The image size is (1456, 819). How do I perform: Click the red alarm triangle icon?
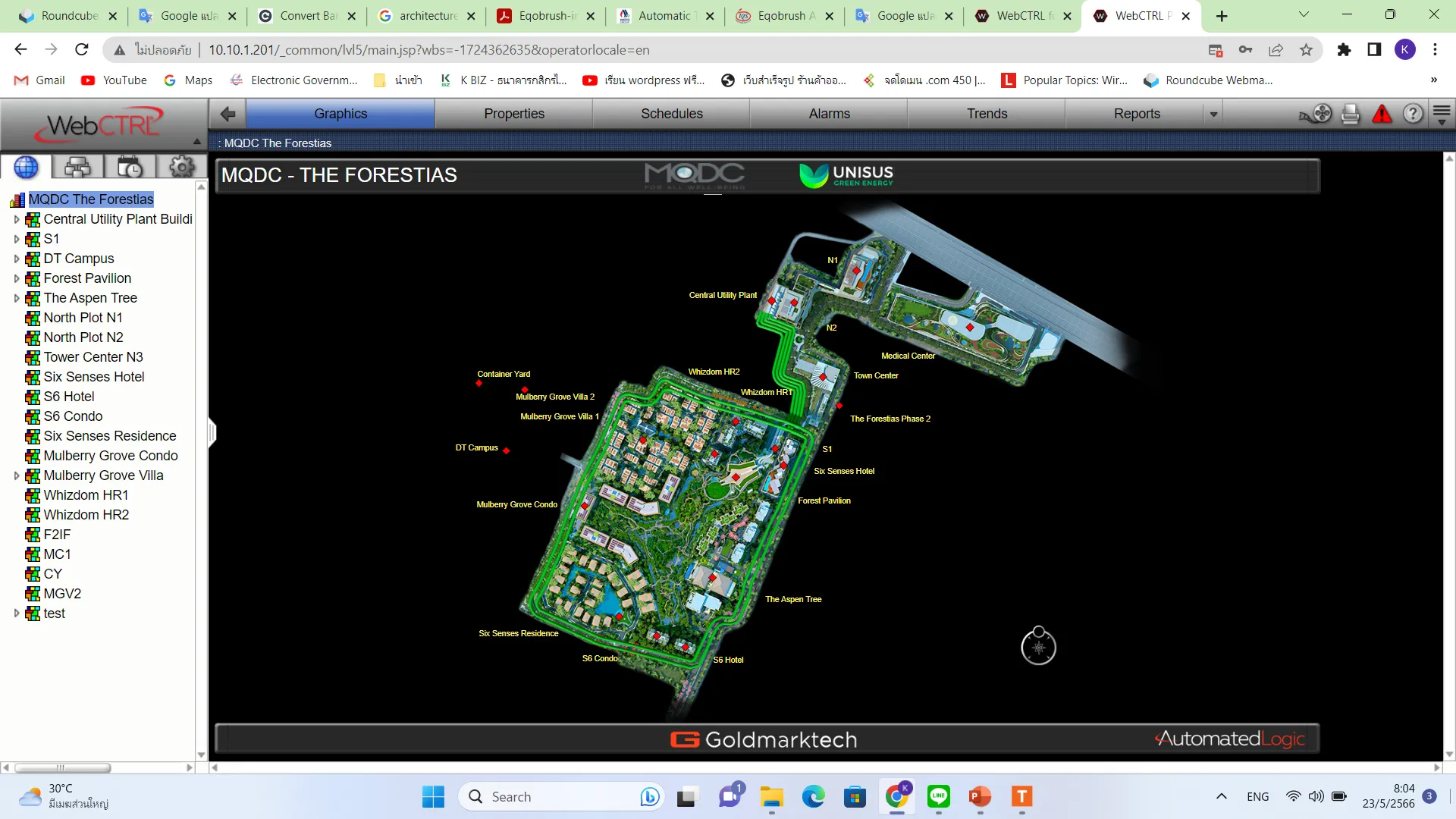tap(1382, 114)
